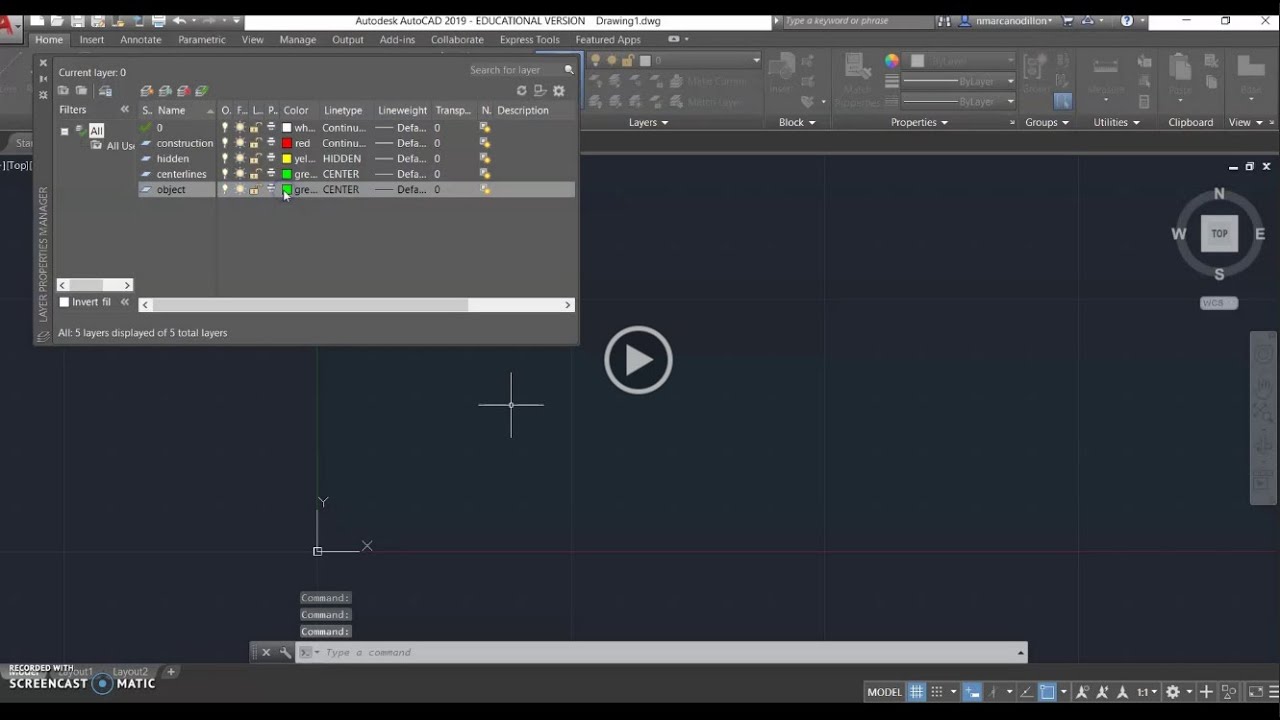Click the Search for layer field
The image size is (1280, 720).
514,70
